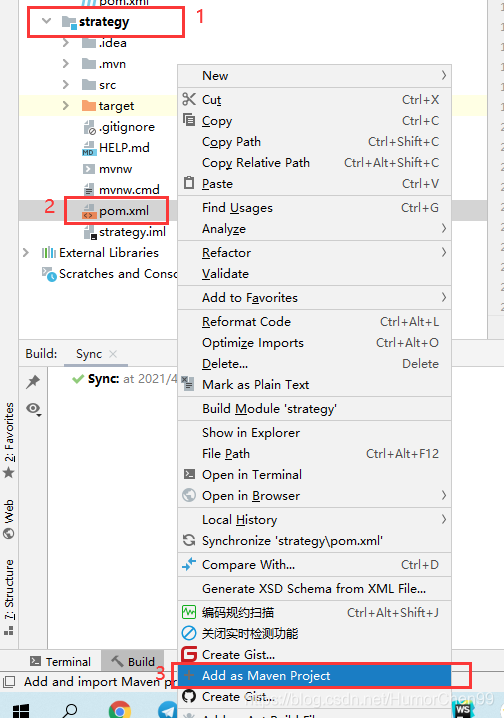Click the Synchronize refresh icon
The width and height of the screenshot is (504, 718).
189,540
